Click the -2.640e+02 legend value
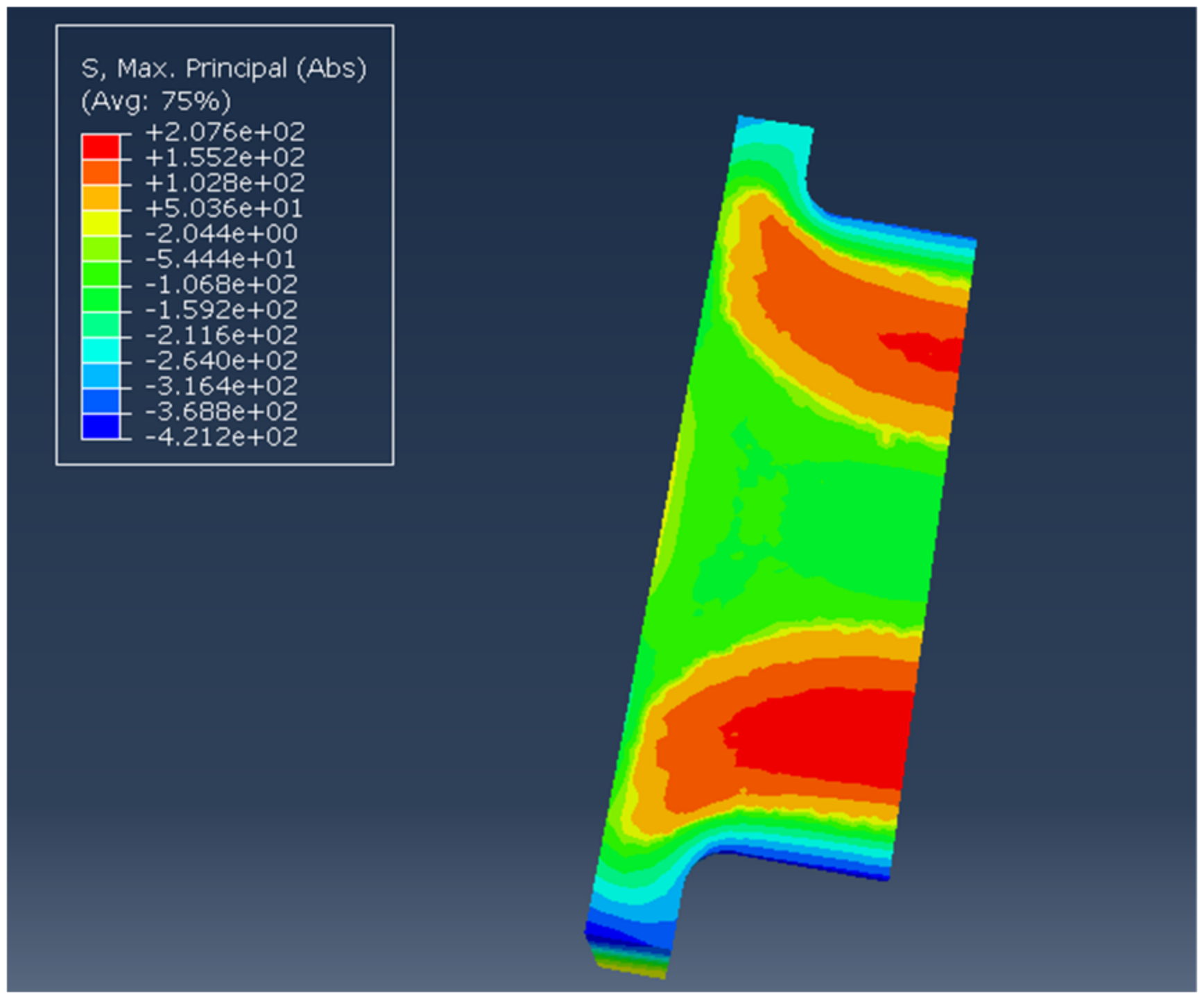The image size is (1204, 999). click(221, 361)
